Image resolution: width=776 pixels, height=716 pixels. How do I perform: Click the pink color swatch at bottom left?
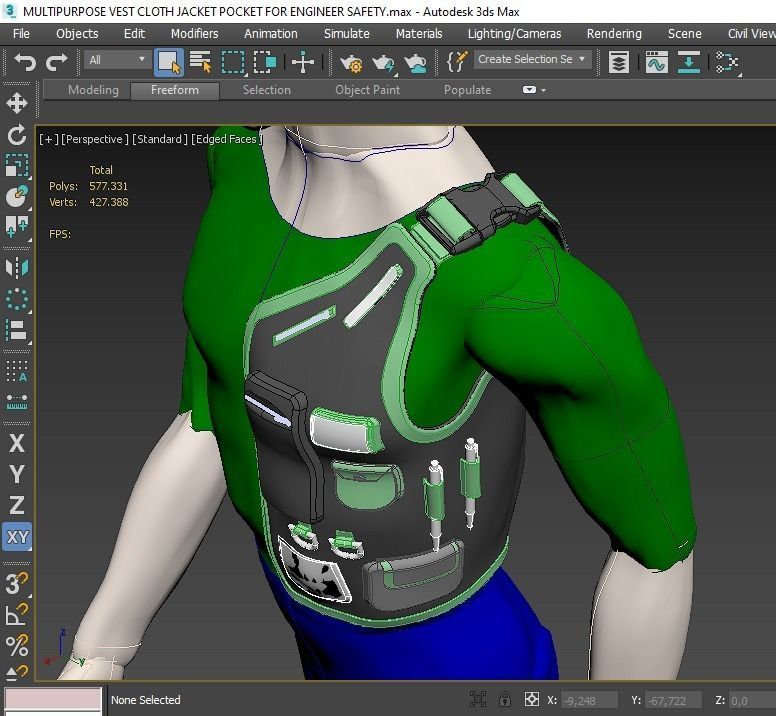52,699
